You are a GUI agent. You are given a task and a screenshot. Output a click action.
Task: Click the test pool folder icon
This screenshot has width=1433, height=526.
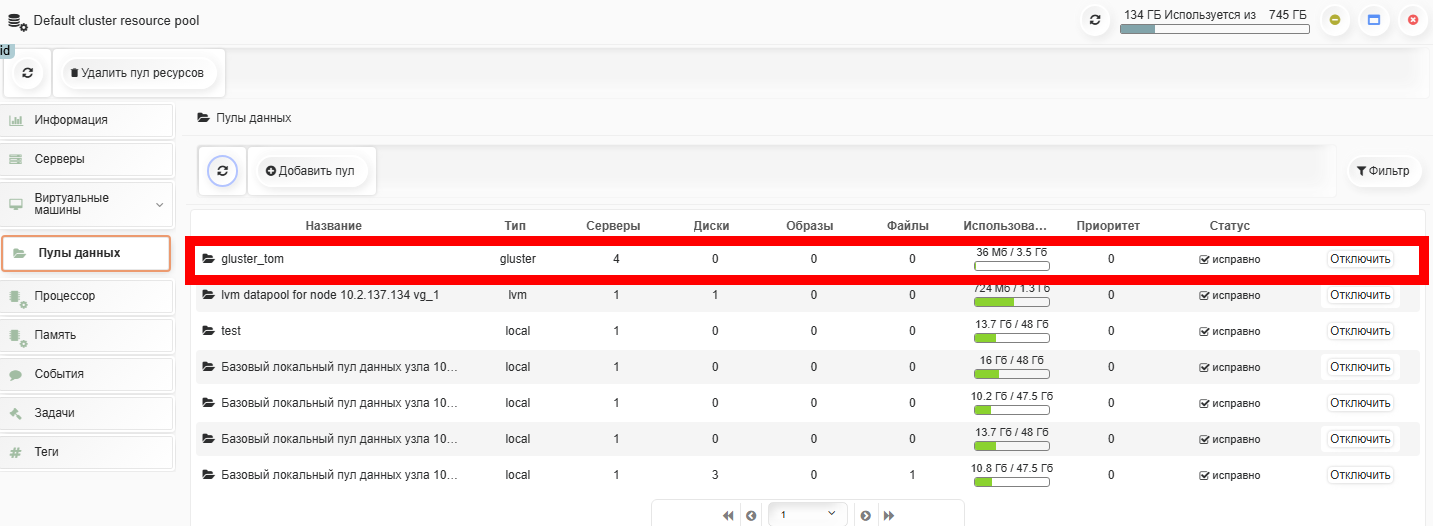209,331
